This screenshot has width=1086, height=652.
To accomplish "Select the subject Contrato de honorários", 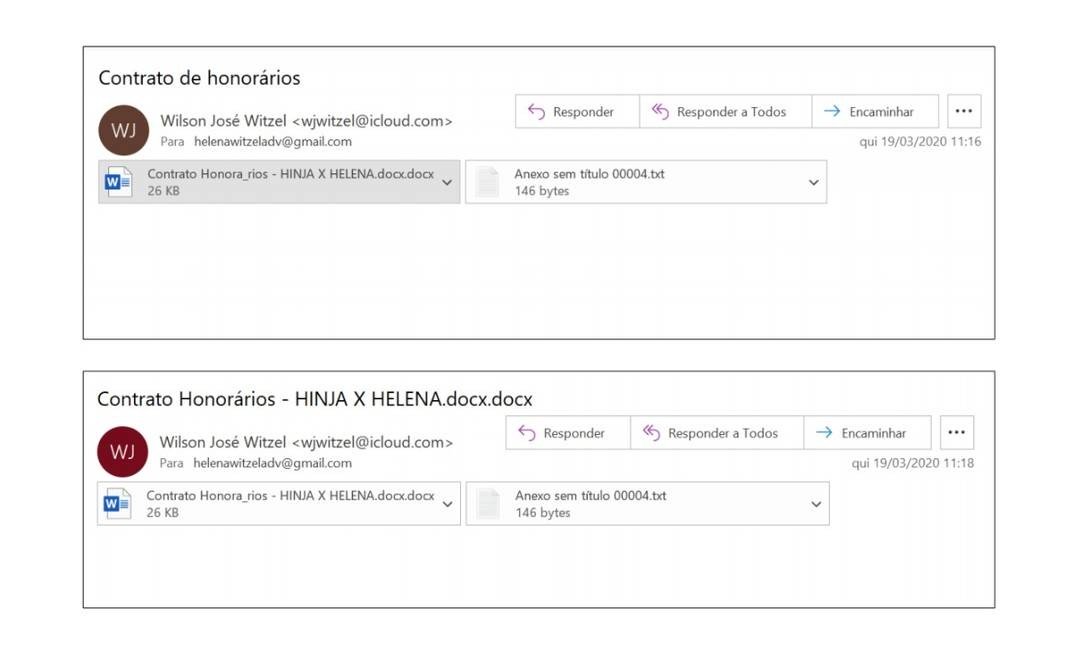I will click(198, 77).
